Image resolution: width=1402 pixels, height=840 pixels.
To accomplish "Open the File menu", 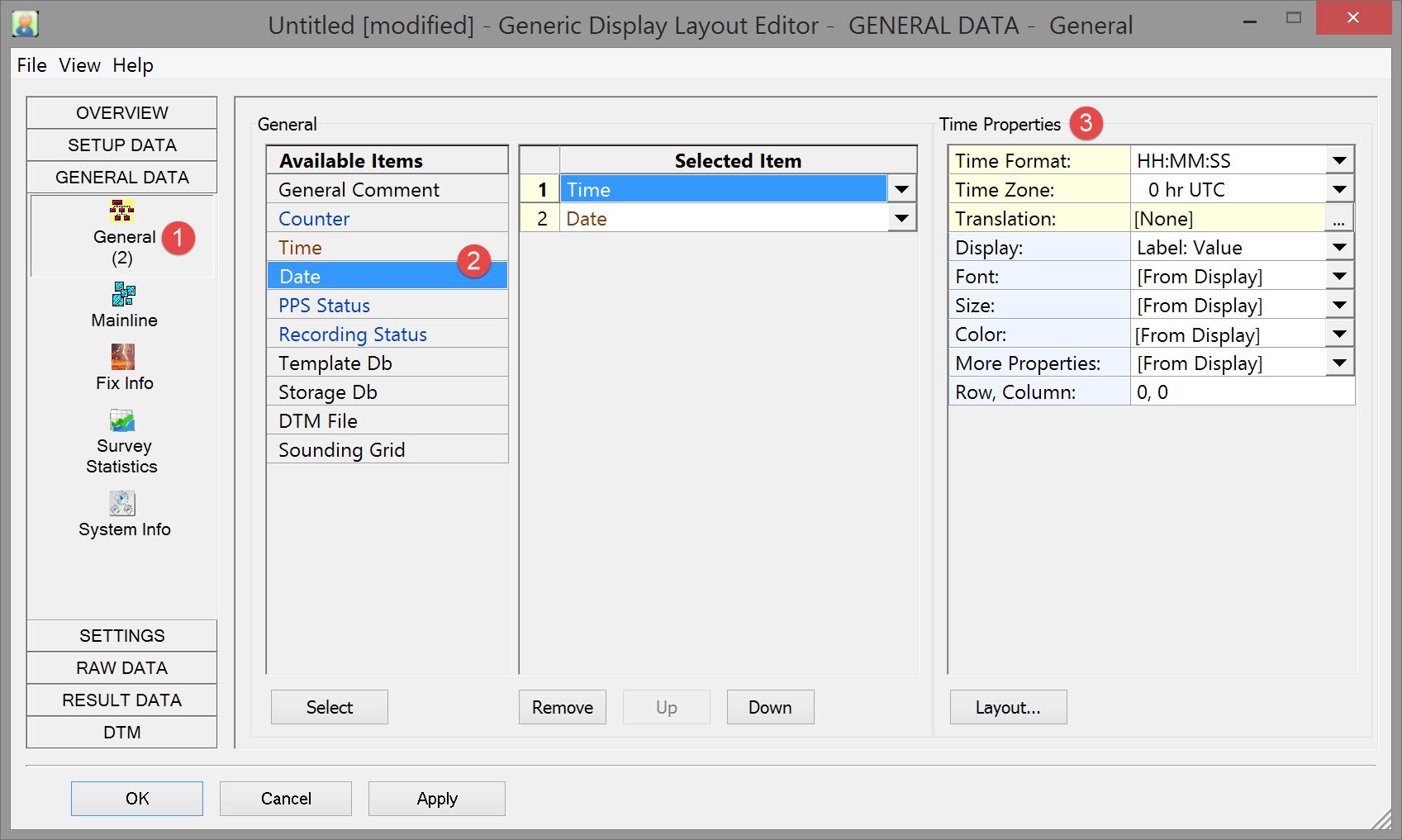I will pos(31,65).
